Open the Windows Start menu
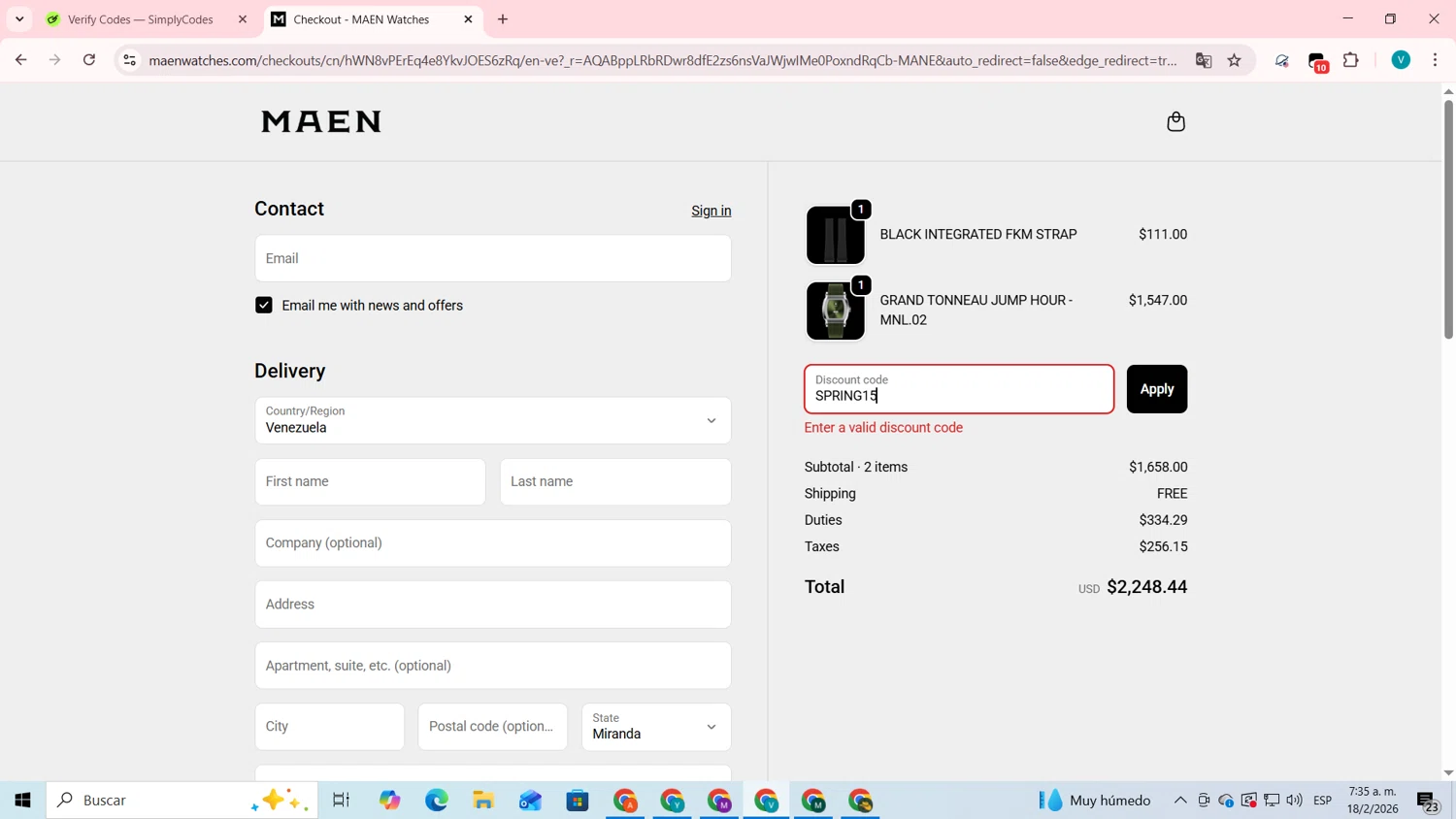The height and width of the screenshot is (819, 1456). pos(22,801)
